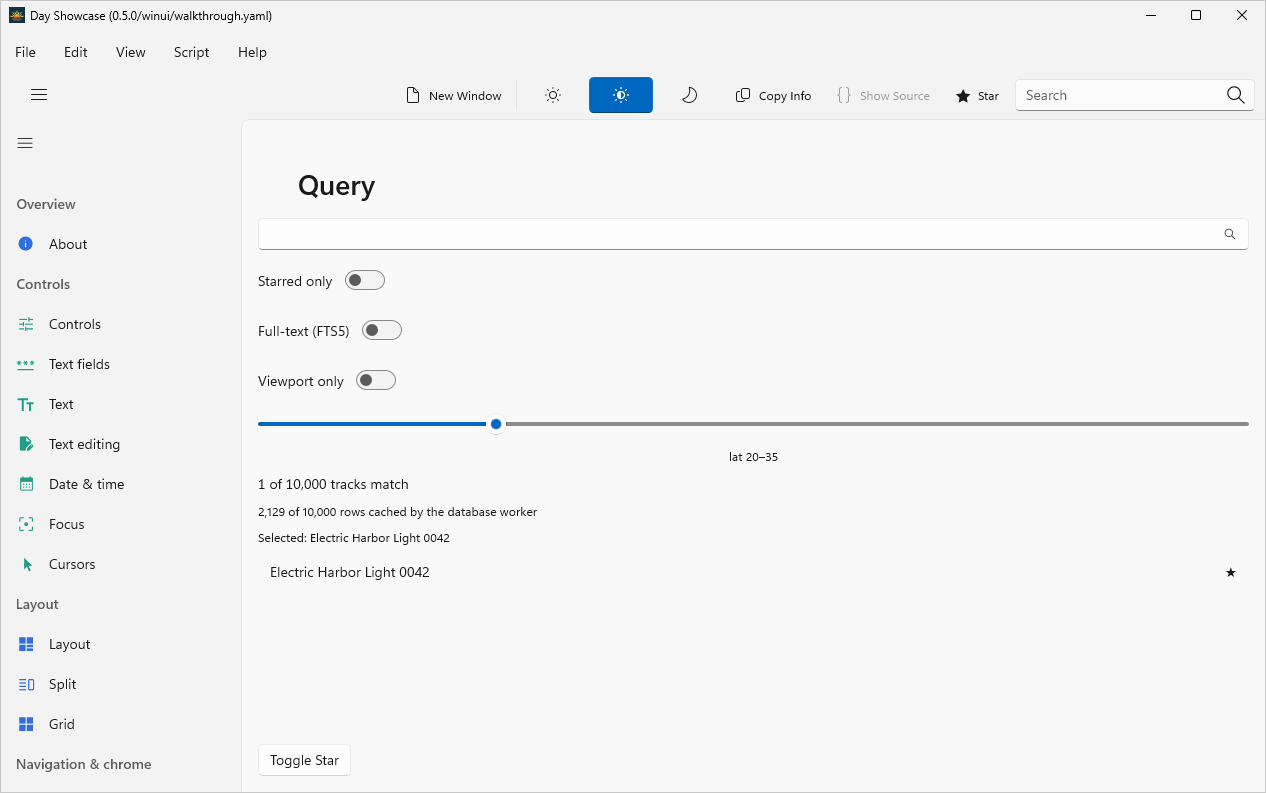Switch to light theme sun icon
Screen dimensions: 1266x793
pyautogui.click(x=553, y=95)
